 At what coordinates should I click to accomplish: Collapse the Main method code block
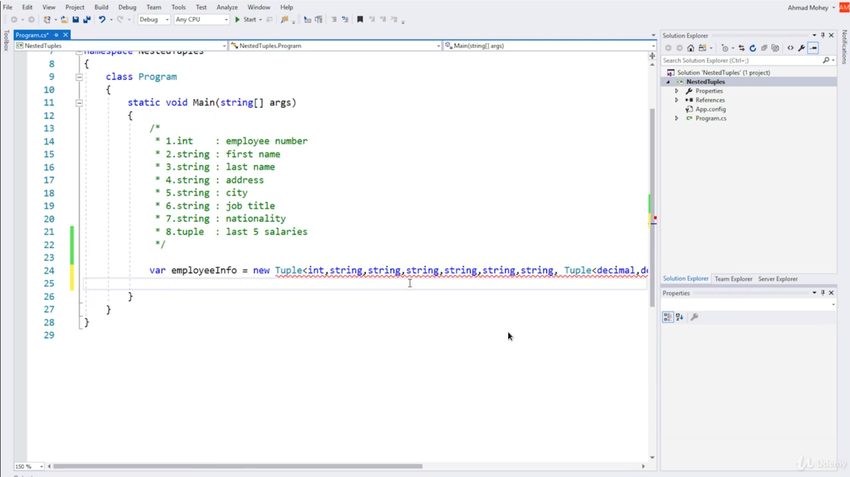pos(79,102)
